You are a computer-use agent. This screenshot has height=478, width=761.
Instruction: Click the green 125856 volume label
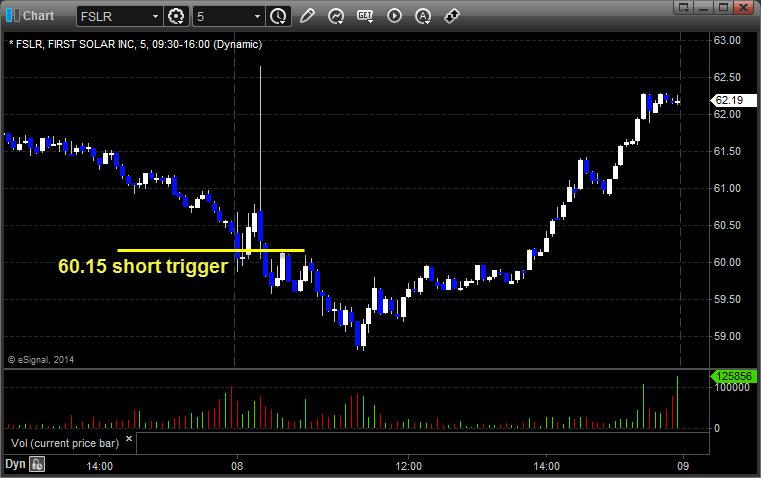point(733,376)
